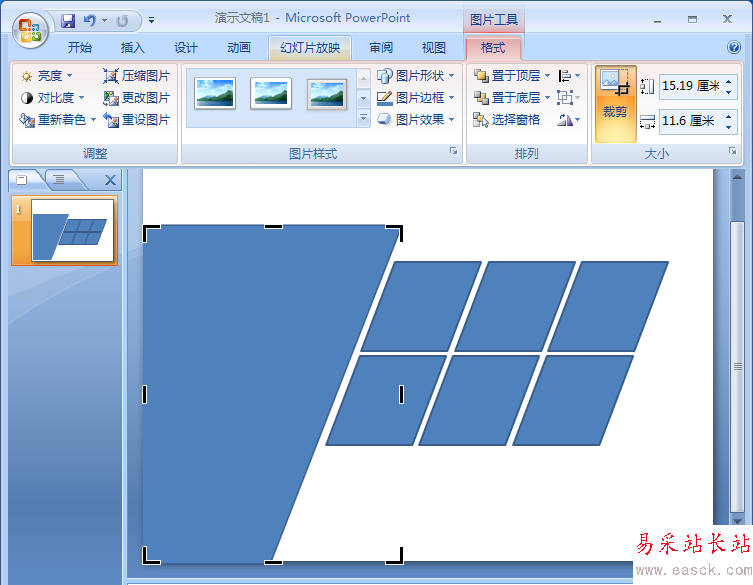The image size is (753, 585).
Task: Click the vertical scrollbar thumb
Action: tap(737, 366)
